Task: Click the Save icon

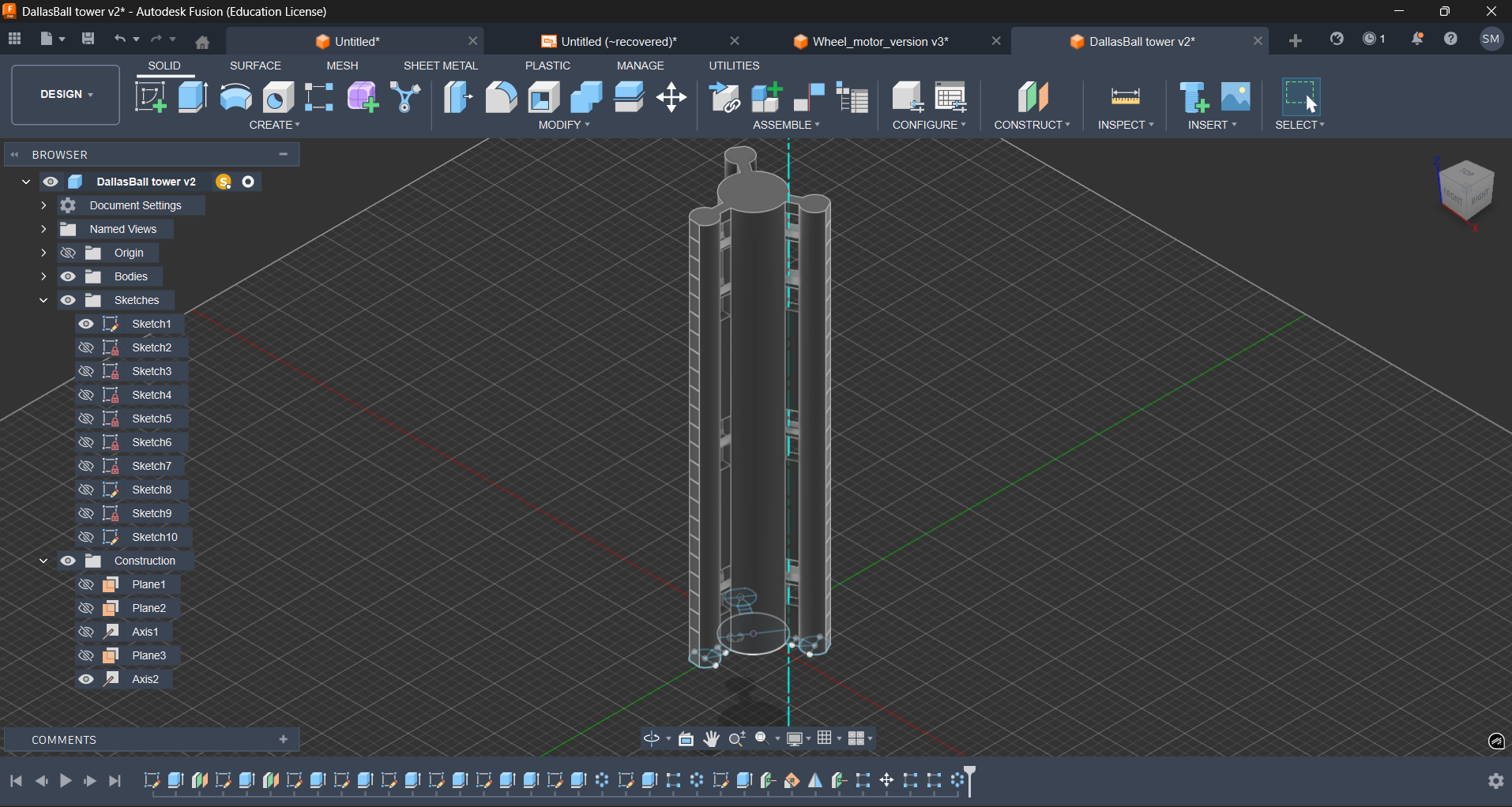Action: pos(88,39)
